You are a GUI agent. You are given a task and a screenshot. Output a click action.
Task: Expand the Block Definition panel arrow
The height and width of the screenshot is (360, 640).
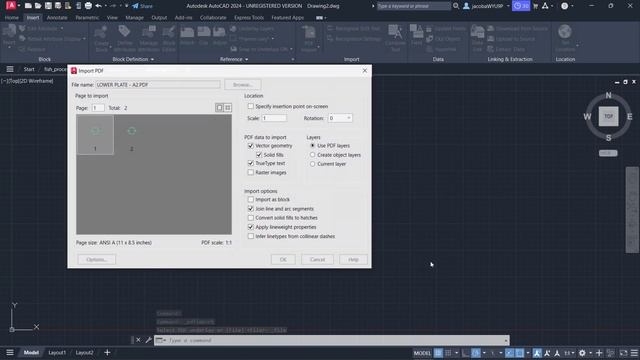152,60
